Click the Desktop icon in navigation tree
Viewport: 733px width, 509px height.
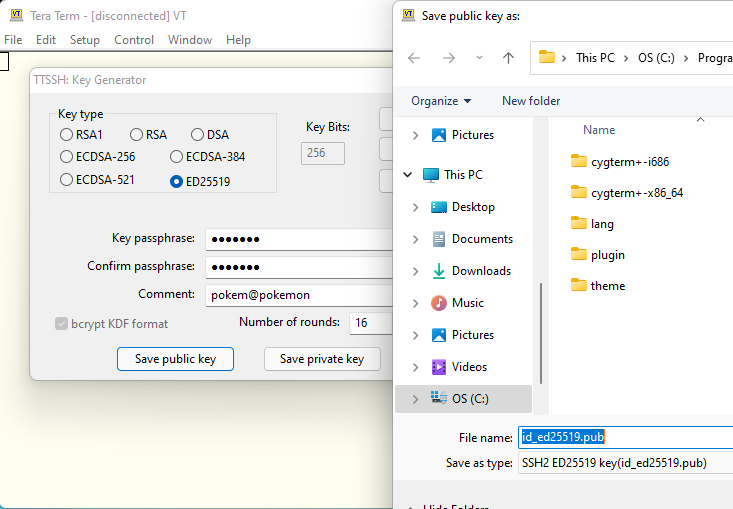pyautogui.click(x=438, y=207)
